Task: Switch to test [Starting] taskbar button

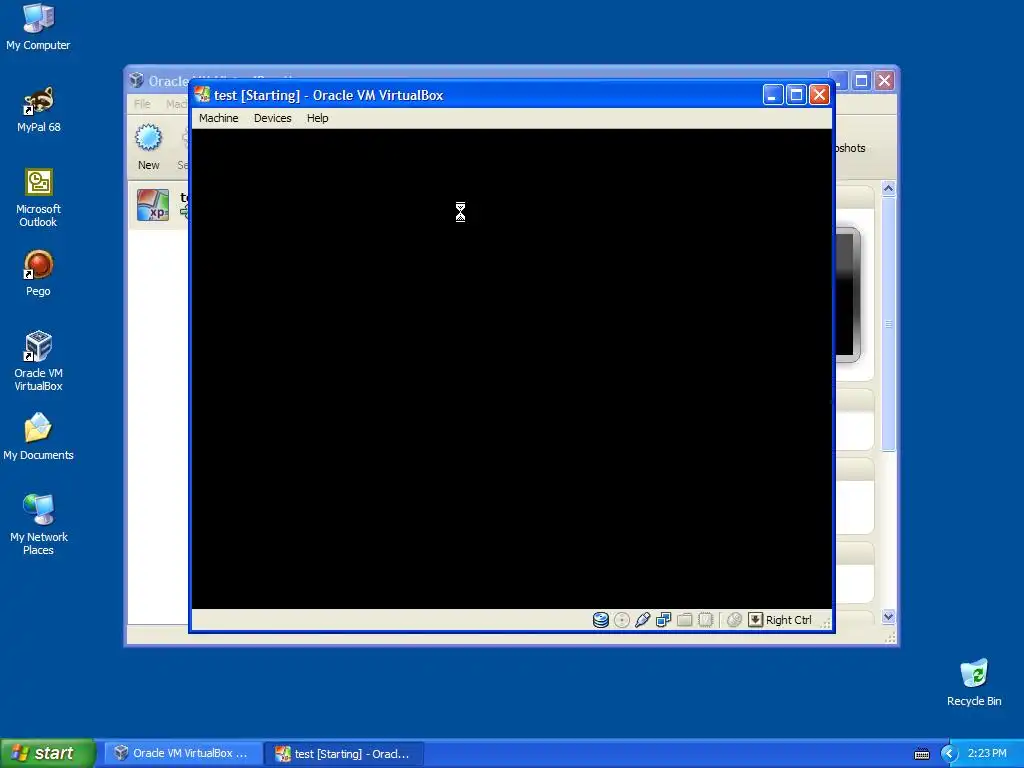Action: click(345, 753)
